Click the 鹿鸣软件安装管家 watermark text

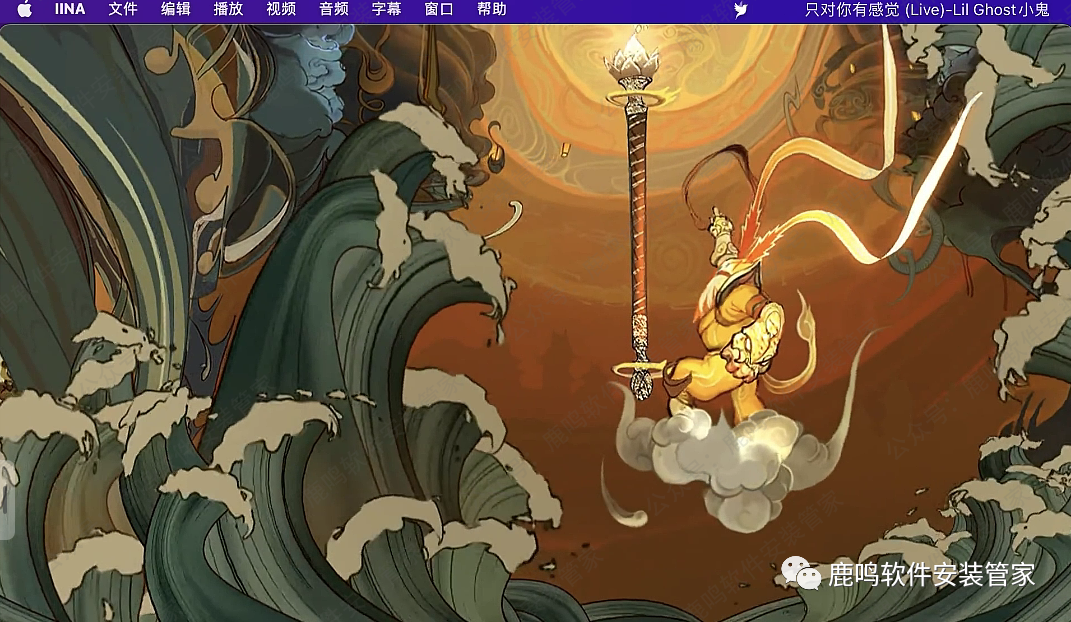[x=931, y=574]
